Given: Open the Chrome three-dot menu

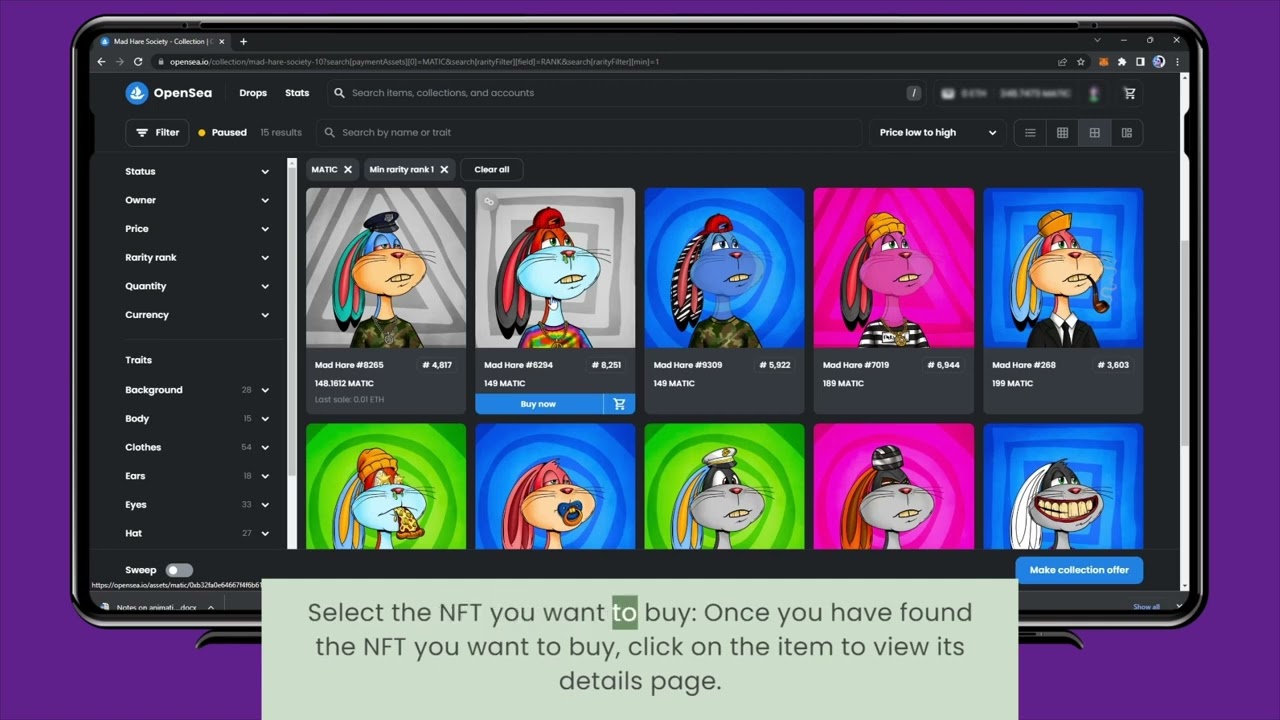Looking at the screenshot, I should (x=1177, y=62).
